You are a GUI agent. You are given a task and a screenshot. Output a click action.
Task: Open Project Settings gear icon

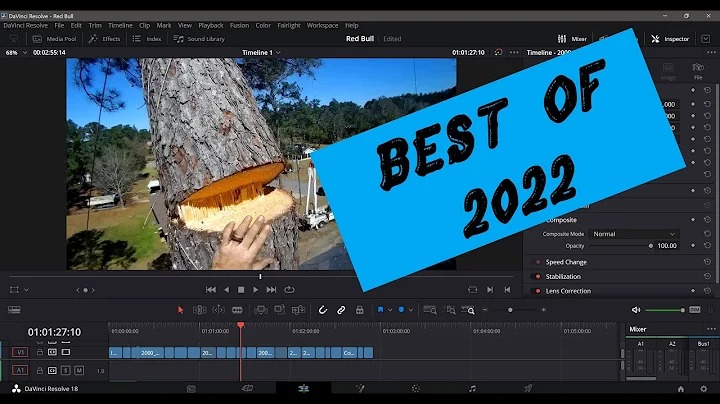(703, 389)
